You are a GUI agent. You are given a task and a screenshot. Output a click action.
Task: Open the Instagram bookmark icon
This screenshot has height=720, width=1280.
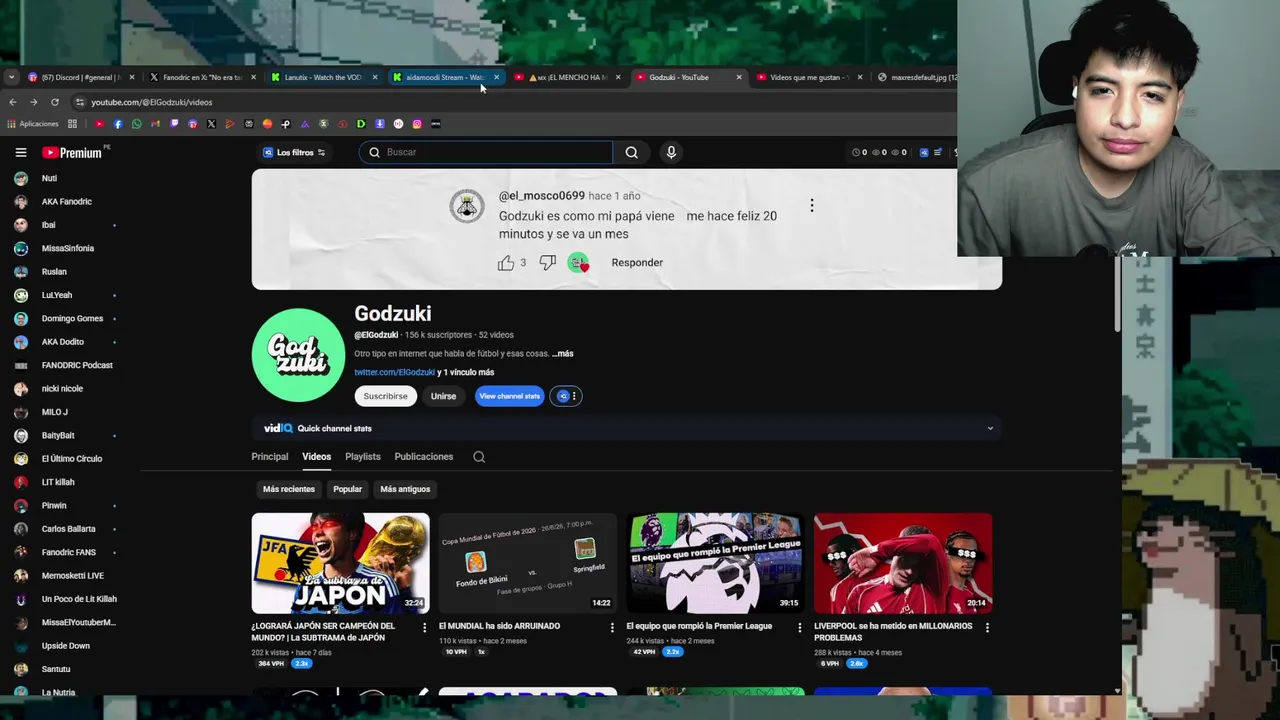417,124
